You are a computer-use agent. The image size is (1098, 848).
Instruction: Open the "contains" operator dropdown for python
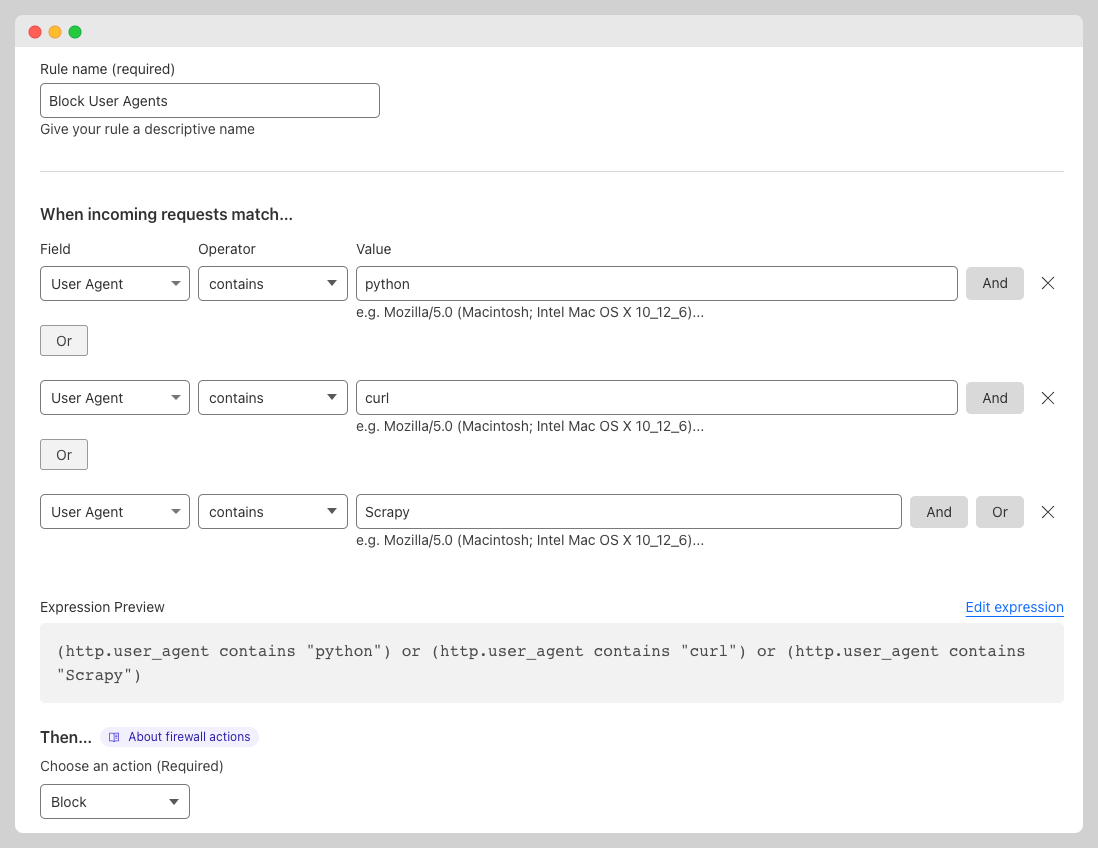pos(272,283)
